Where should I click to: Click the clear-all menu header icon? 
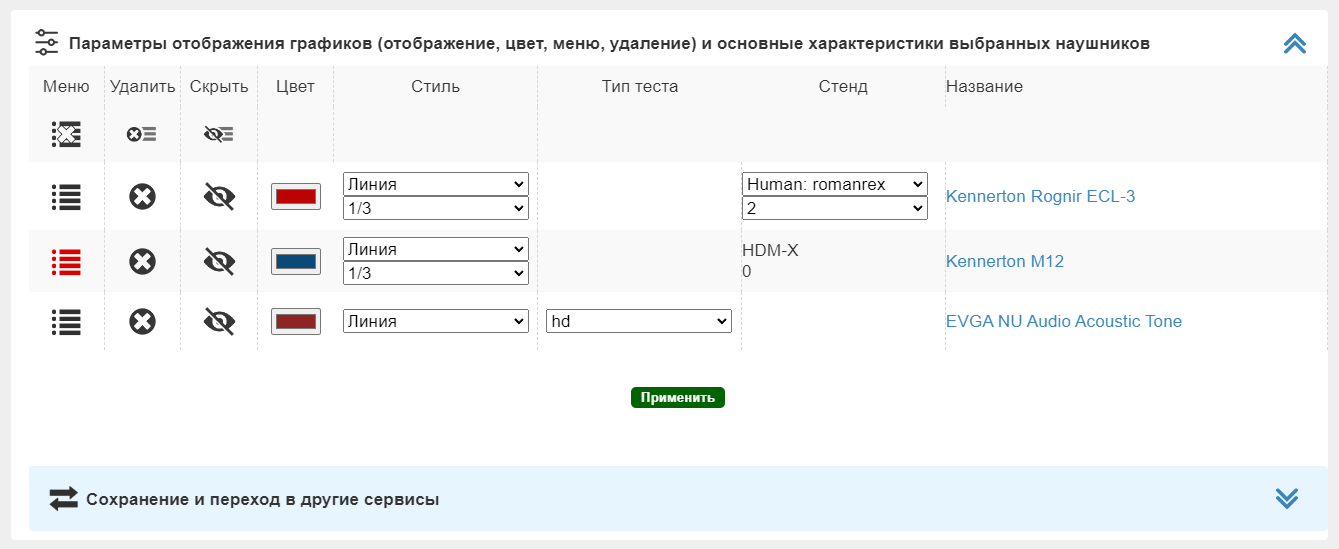point(66,134)
